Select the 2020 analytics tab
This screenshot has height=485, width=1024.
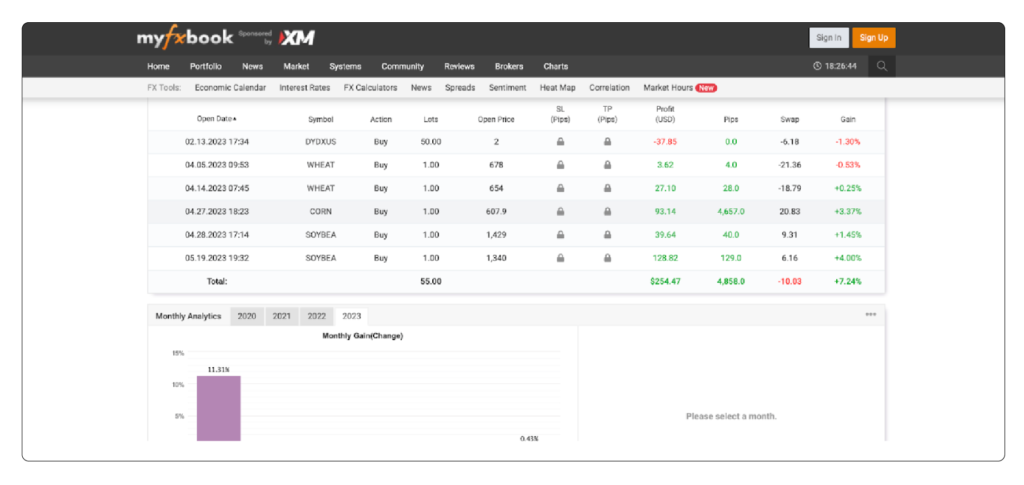coord(246,316)
